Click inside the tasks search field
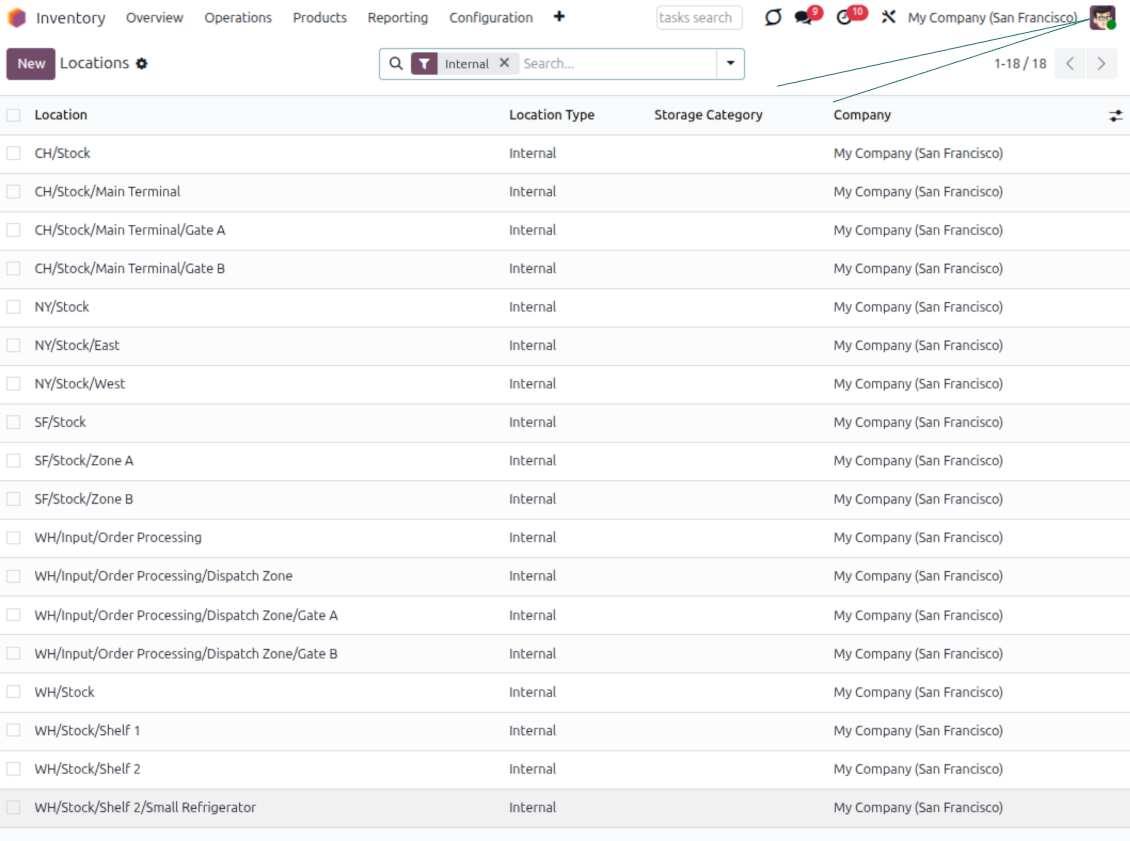Screen dimensions: 1130x841 point(699,17)
